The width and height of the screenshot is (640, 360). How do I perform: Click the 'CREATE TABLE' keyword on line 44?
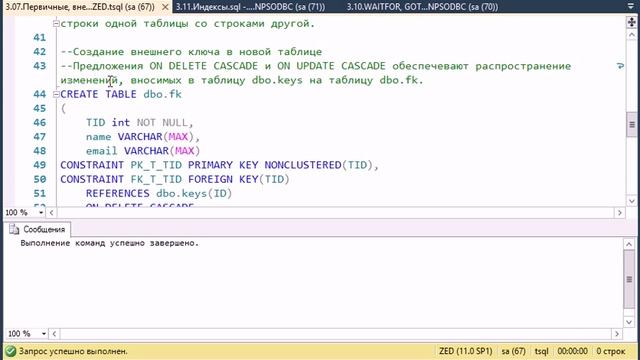(x=98, y=94)
